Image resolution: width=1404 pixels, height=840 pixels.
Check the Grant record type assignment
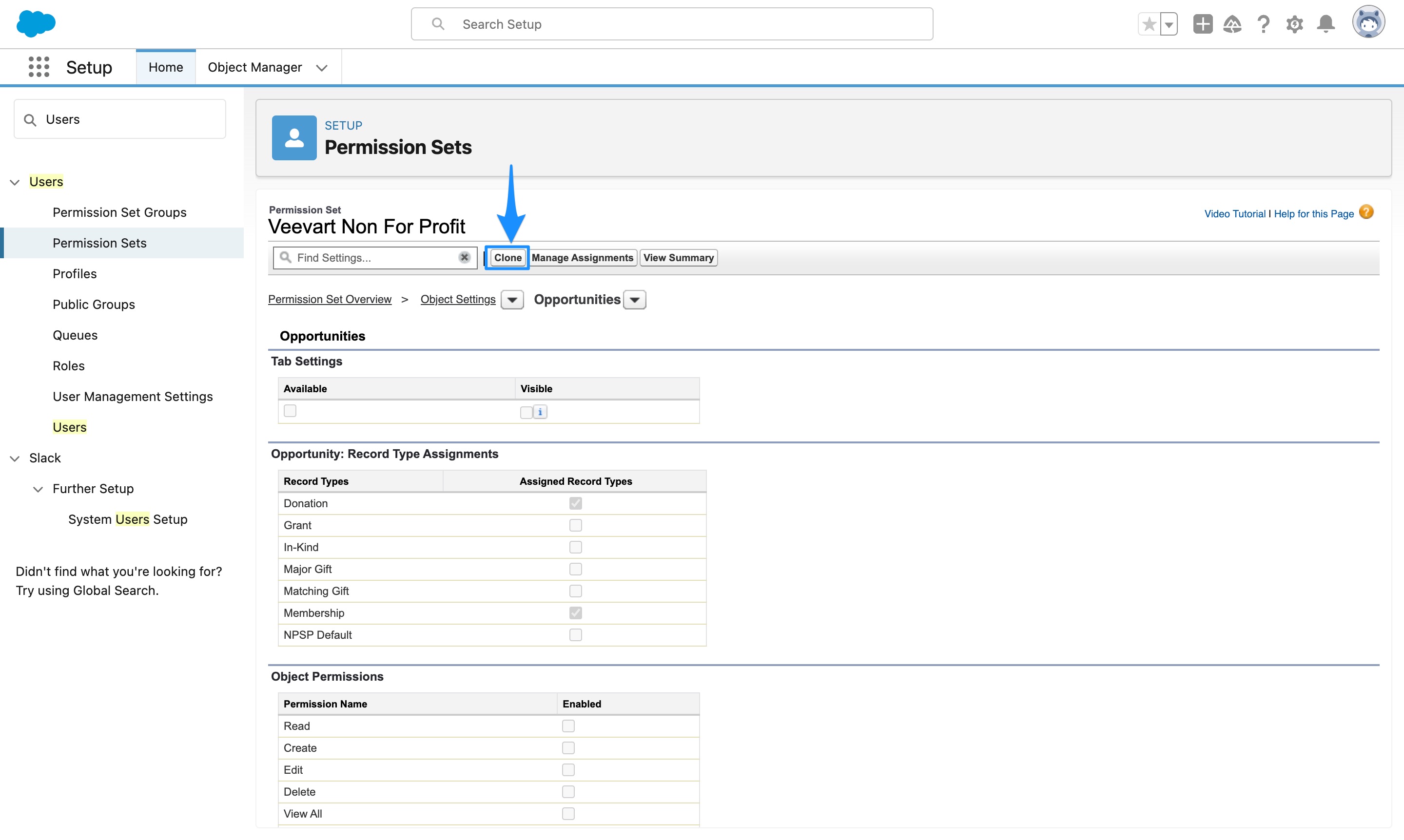pyautogui.click(x=575, y=525)
